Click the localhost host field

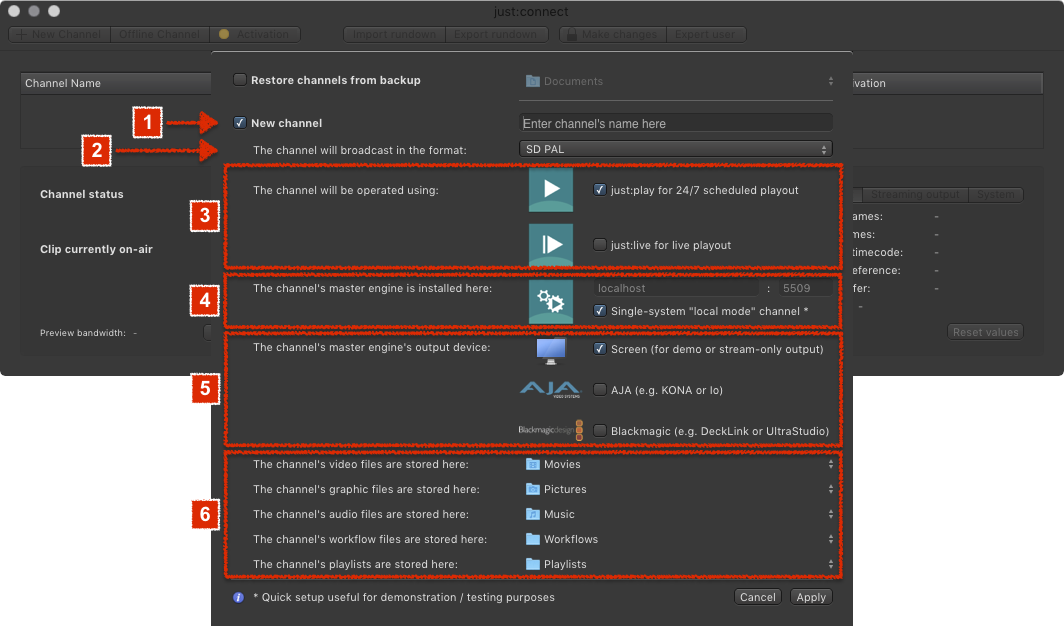[x=677, y=288]
